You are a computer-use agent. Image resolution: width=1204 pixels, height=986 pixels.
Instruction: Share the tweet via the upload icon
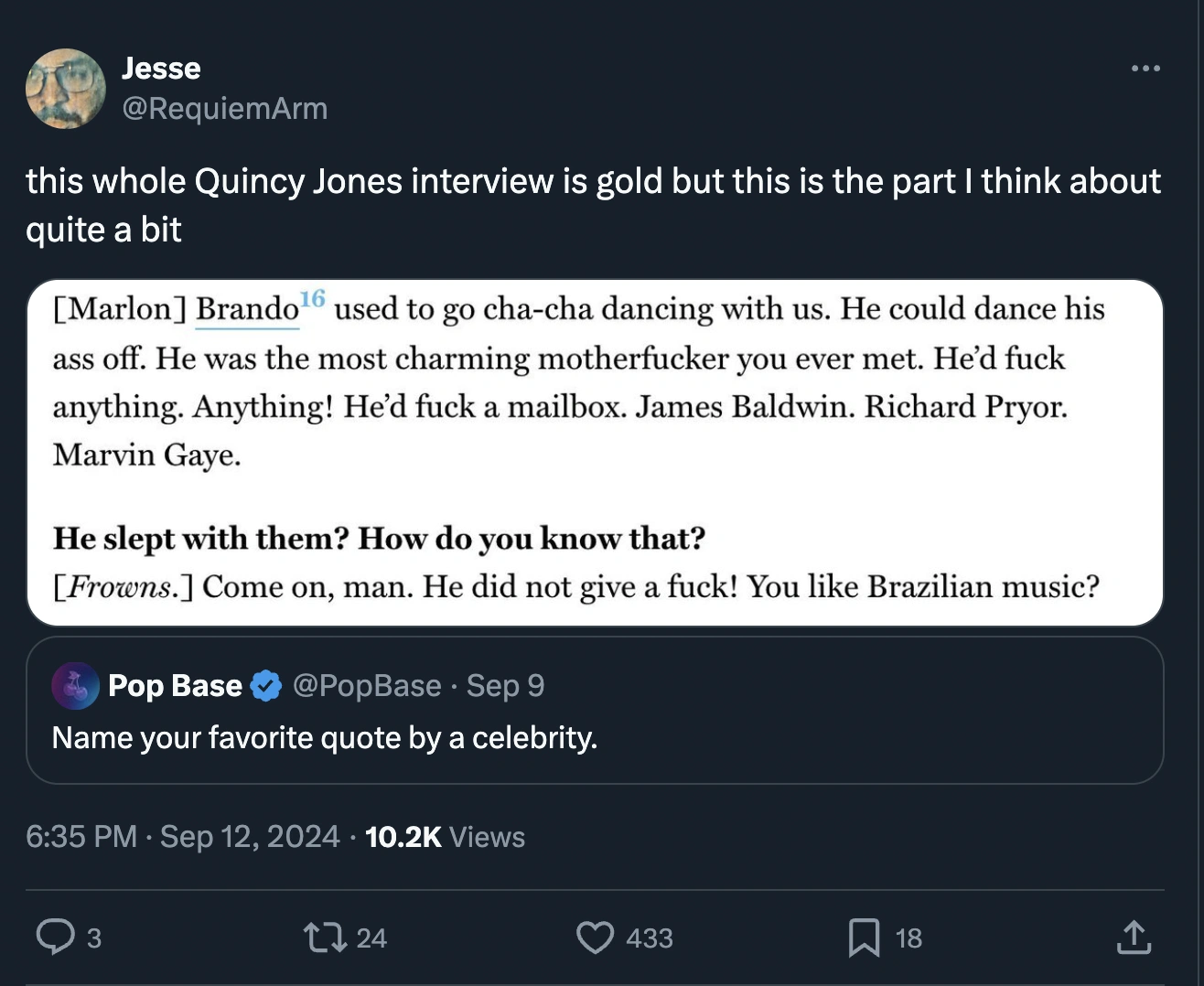[x=1134, y=938]
